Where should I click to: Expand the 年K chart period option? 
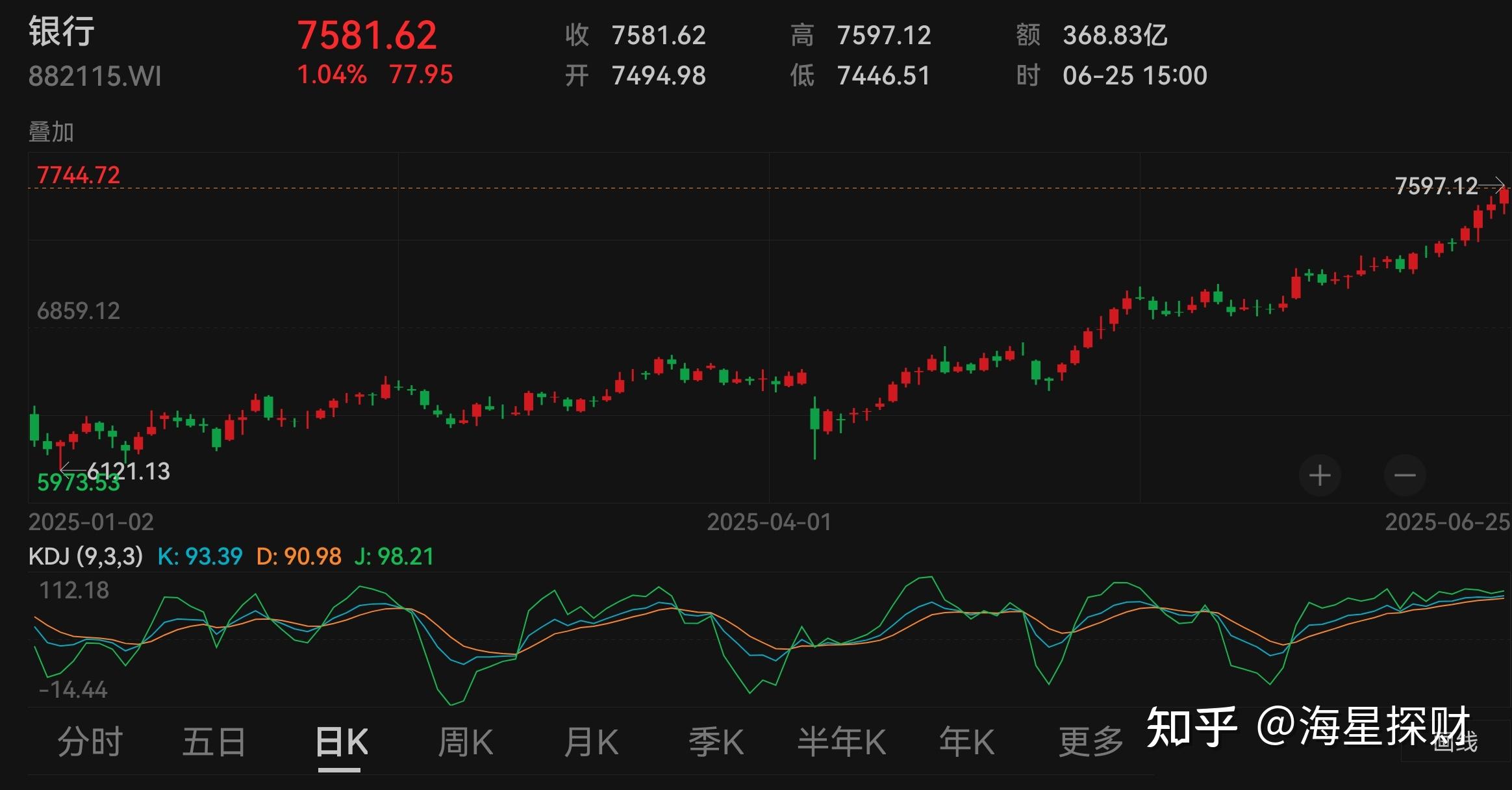(x=968, y=741)
